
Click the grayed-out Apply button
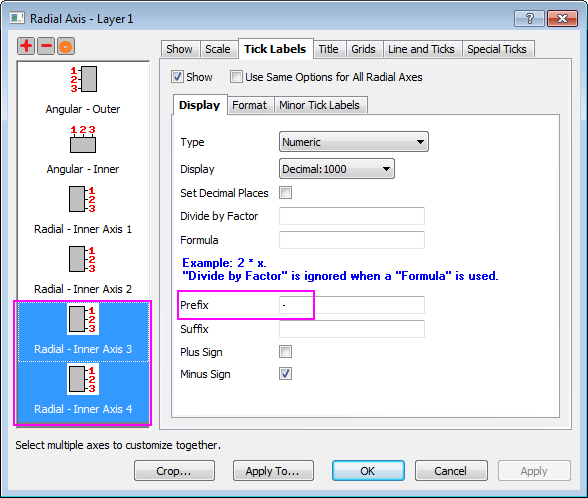[x=534, y=471]
